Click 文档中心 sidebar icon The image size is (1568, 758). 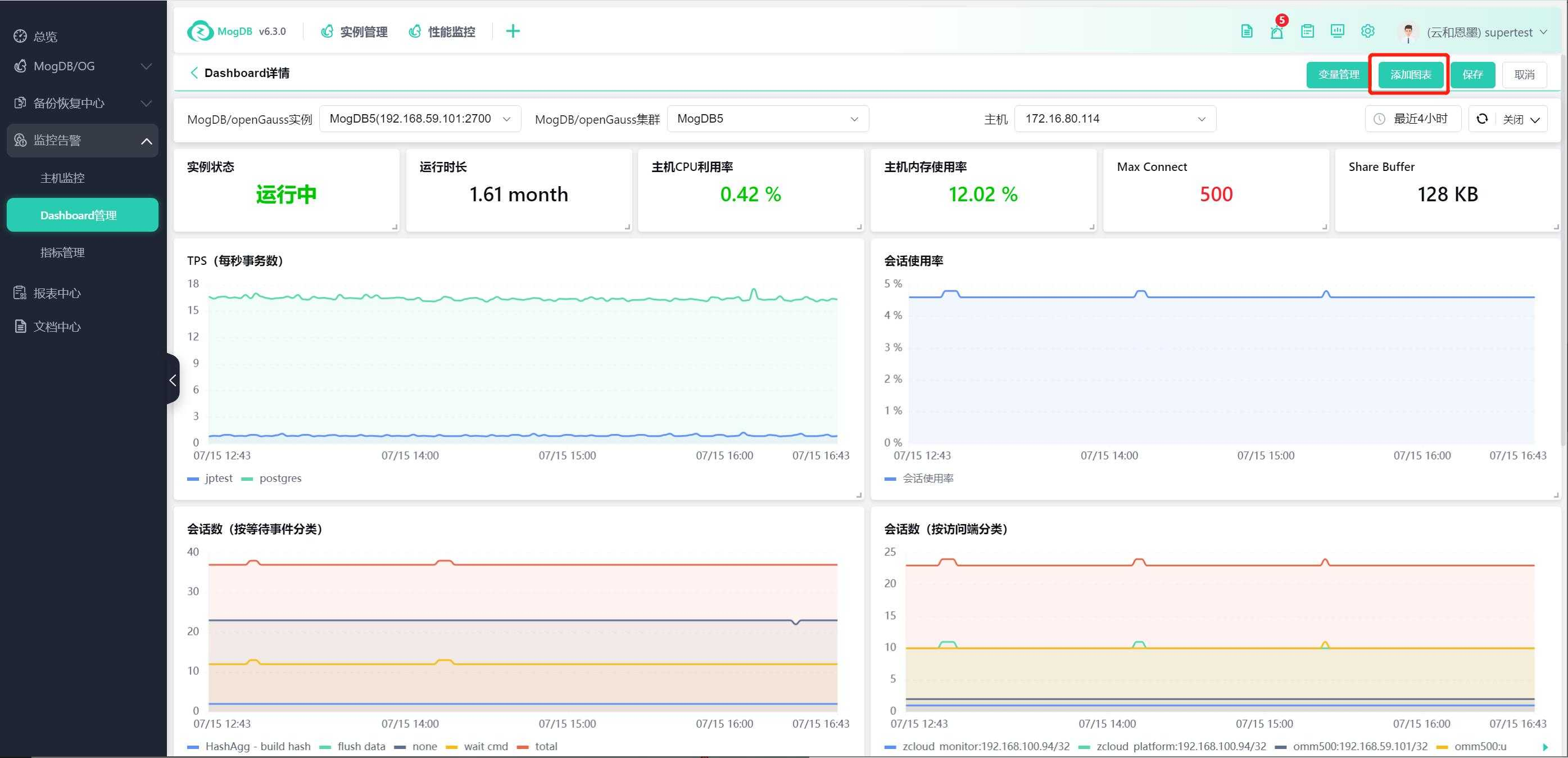(x=20, y=327)
